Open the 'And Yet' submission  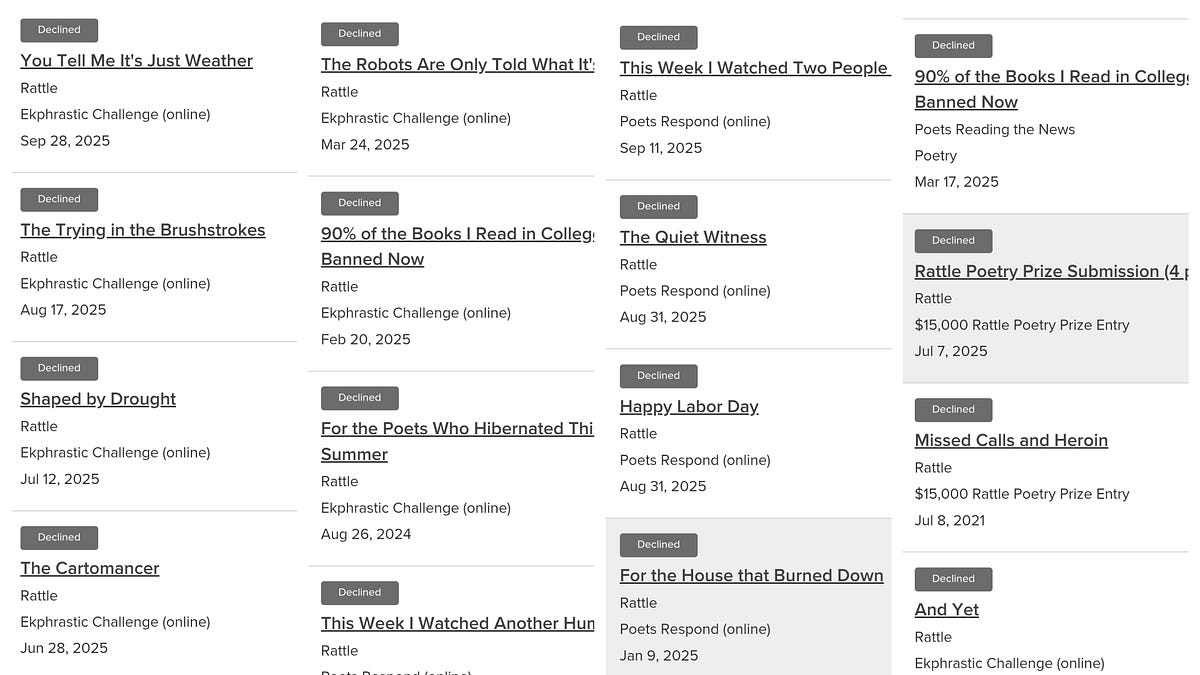(946, 608)
